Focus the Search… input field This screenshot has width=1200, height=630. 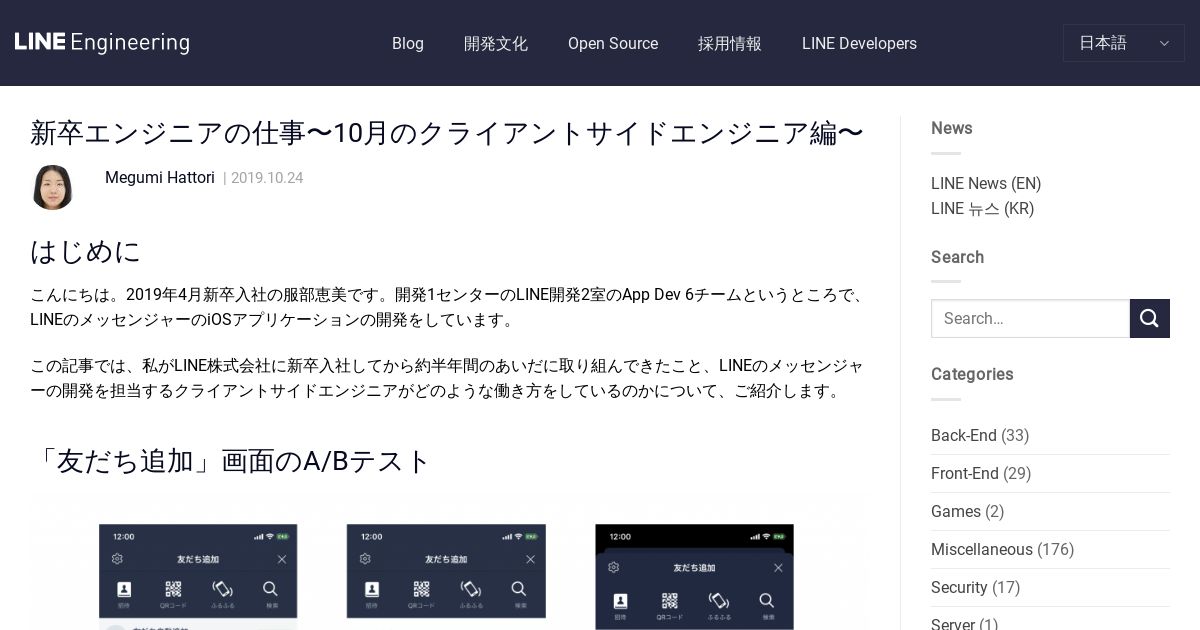coord(1030,318)
